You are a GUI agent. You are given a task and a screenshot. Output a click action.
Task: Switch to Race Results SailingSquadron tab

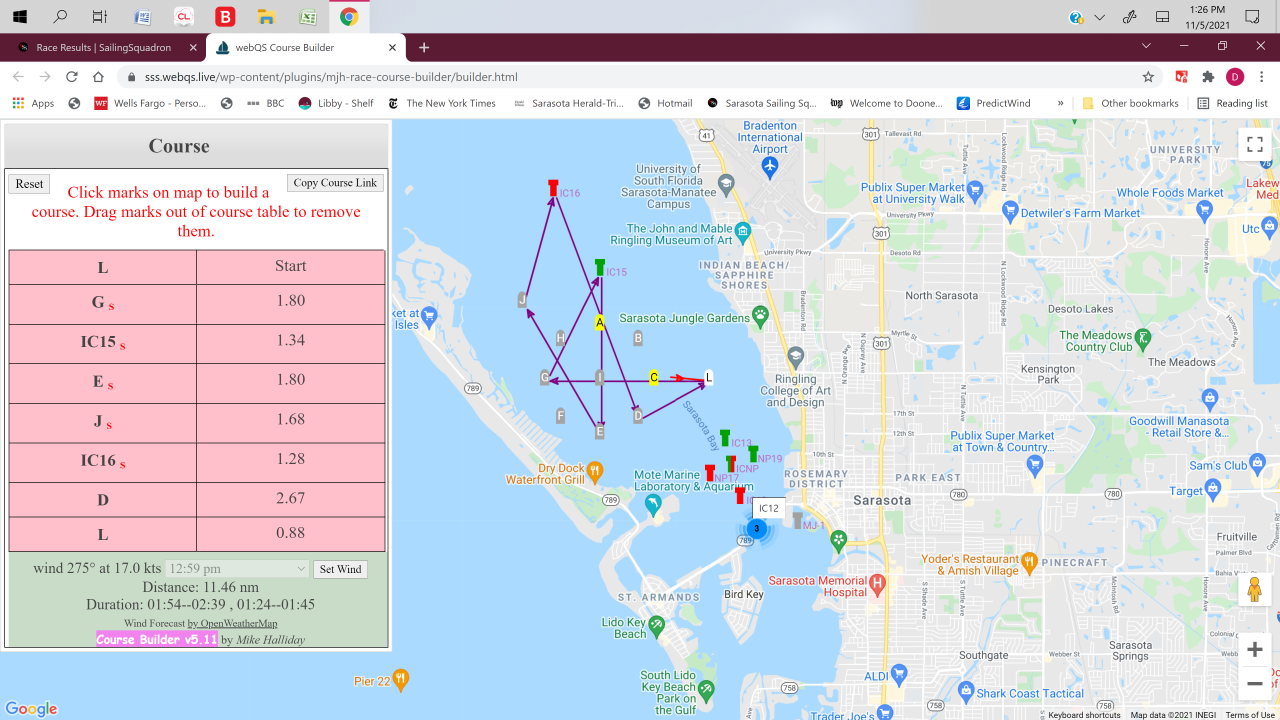tap(103, 47)
